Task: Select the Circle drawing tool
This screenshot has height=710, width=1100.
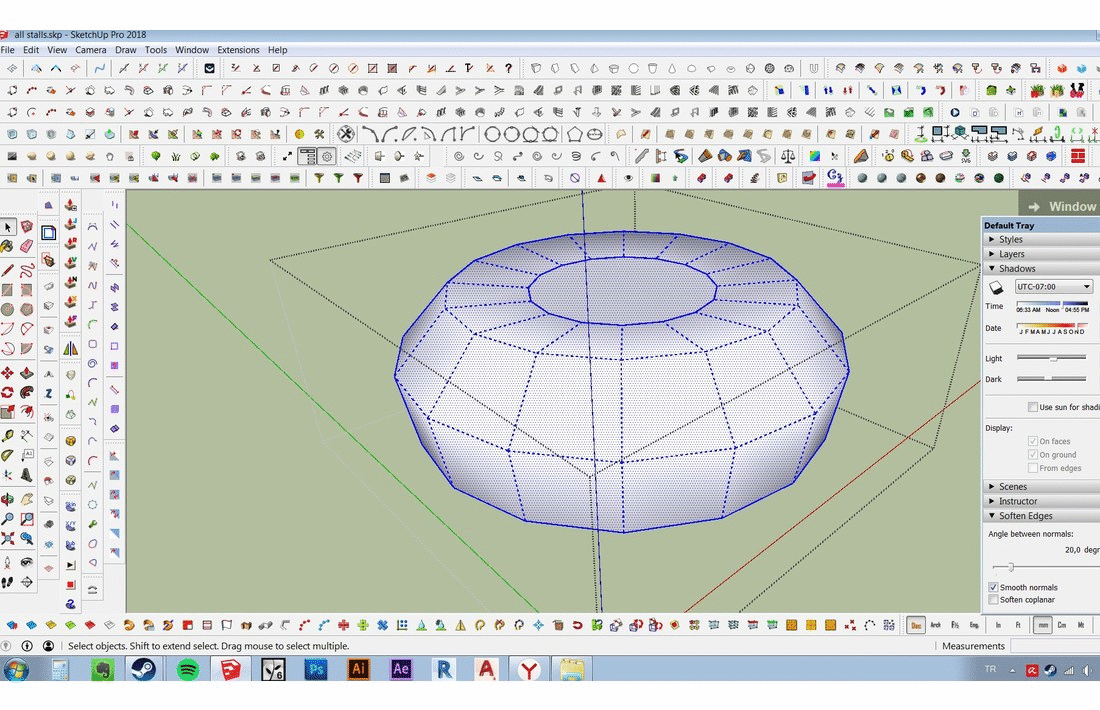Action: pyautogui.click(x=8, y=309)
